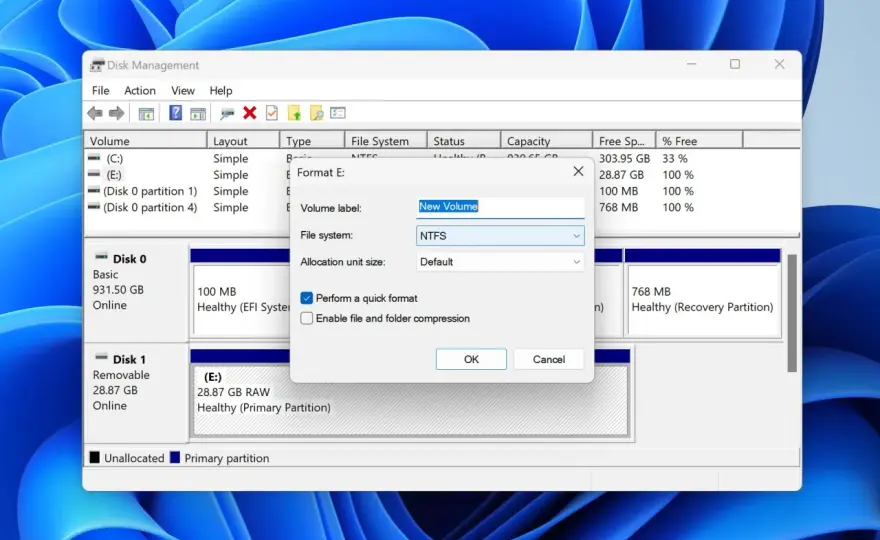880x540 pixels.
Task: Select the (E:) 28.87 GB RAW partition
Action: 410,400
